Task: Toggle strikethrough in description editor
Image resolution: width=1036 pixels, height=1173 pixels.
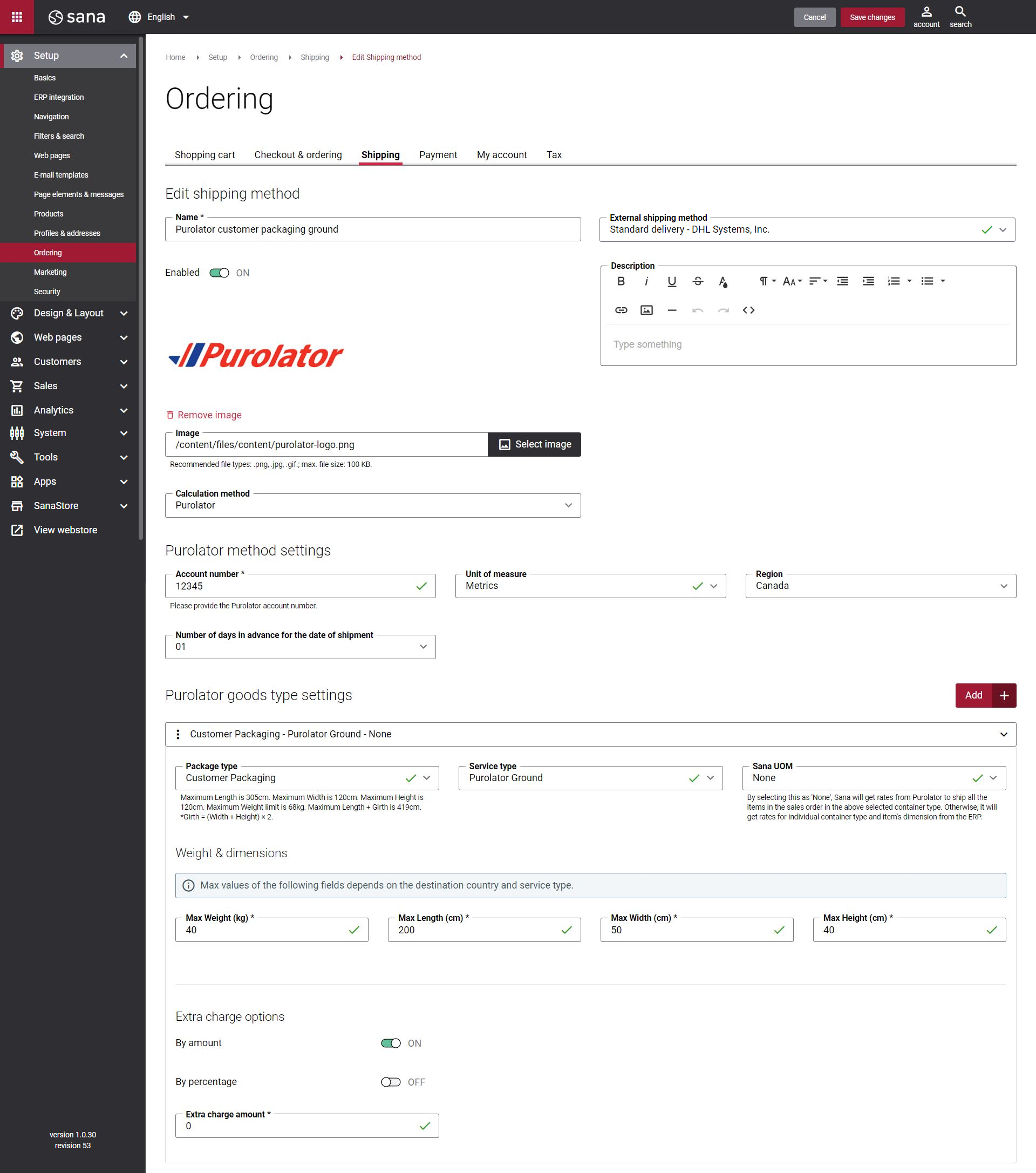Action: [x=698, y=281]
